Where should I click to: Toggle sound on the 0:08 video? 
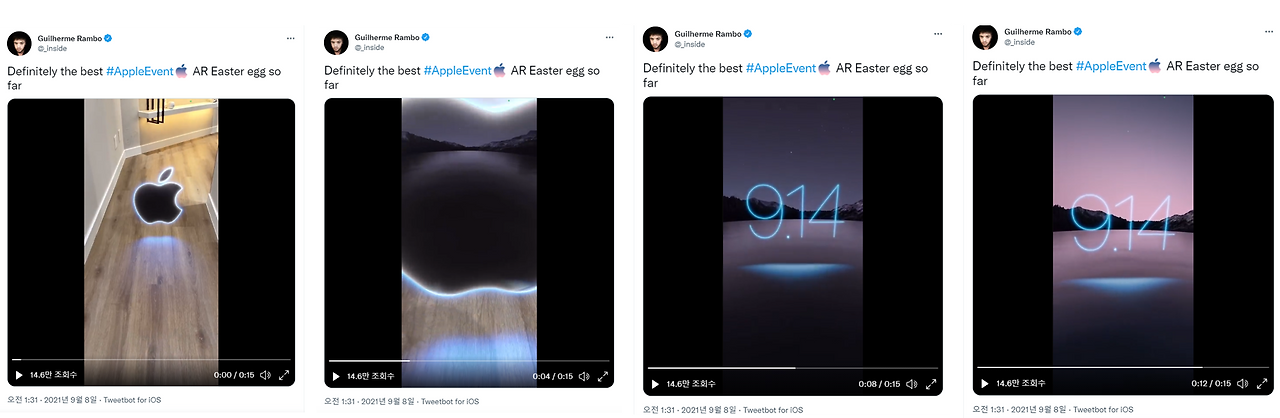tap(909, 384)
